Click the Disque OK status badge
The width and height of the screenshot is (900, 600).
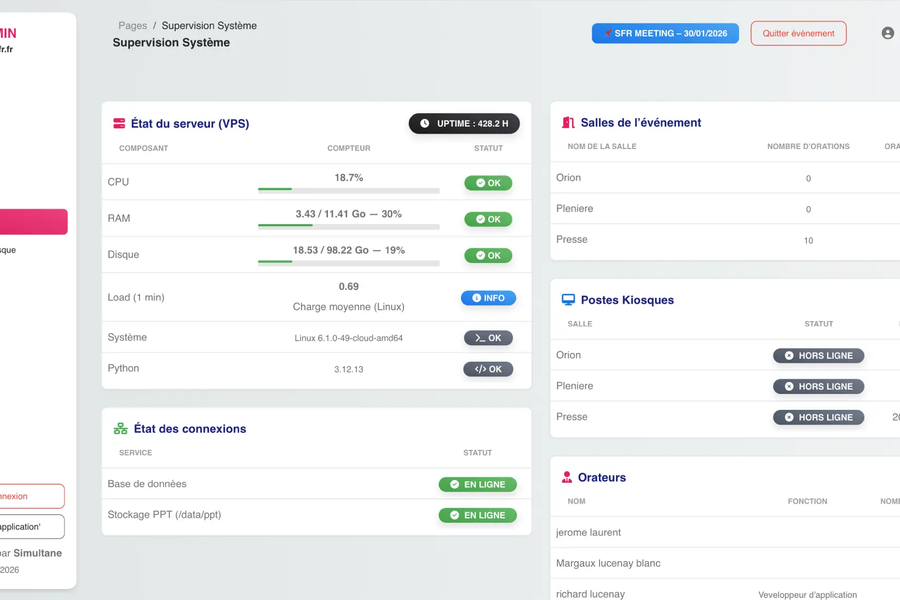488,256
